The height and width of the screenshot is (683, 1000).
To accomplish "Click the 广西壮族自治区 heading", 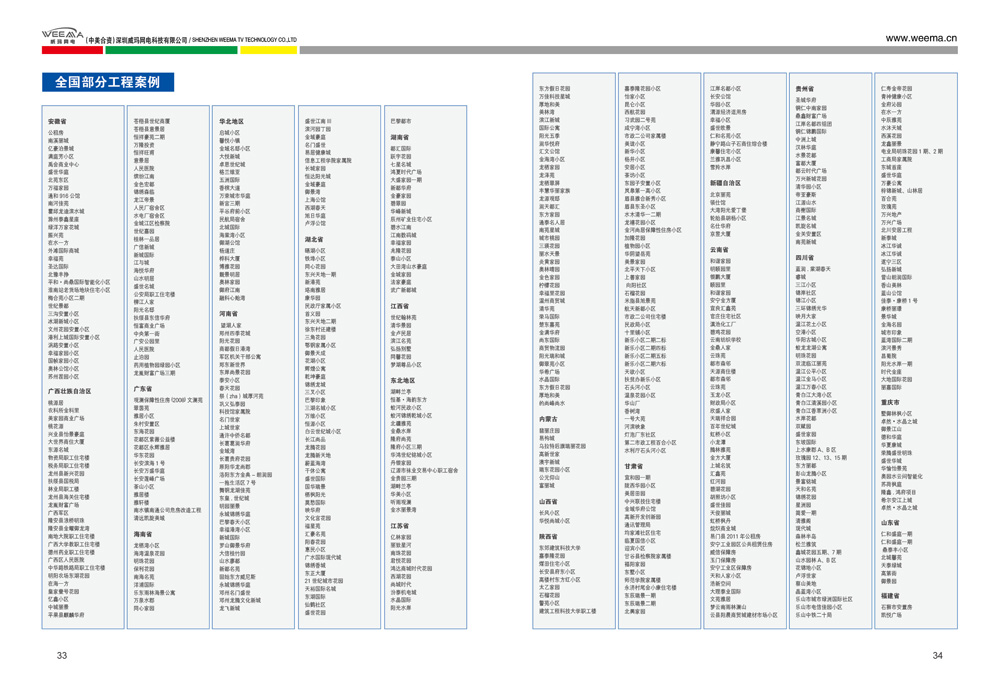I will 70,392.
